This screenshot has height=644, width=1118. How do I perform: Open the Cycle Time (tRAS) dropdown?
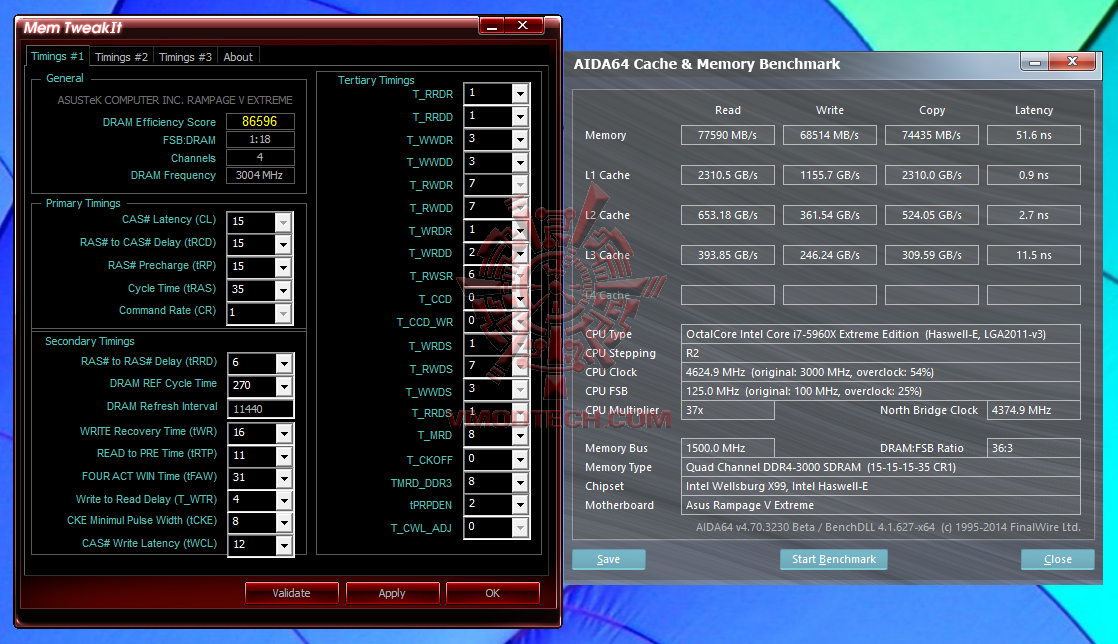(x=283, y=290)
